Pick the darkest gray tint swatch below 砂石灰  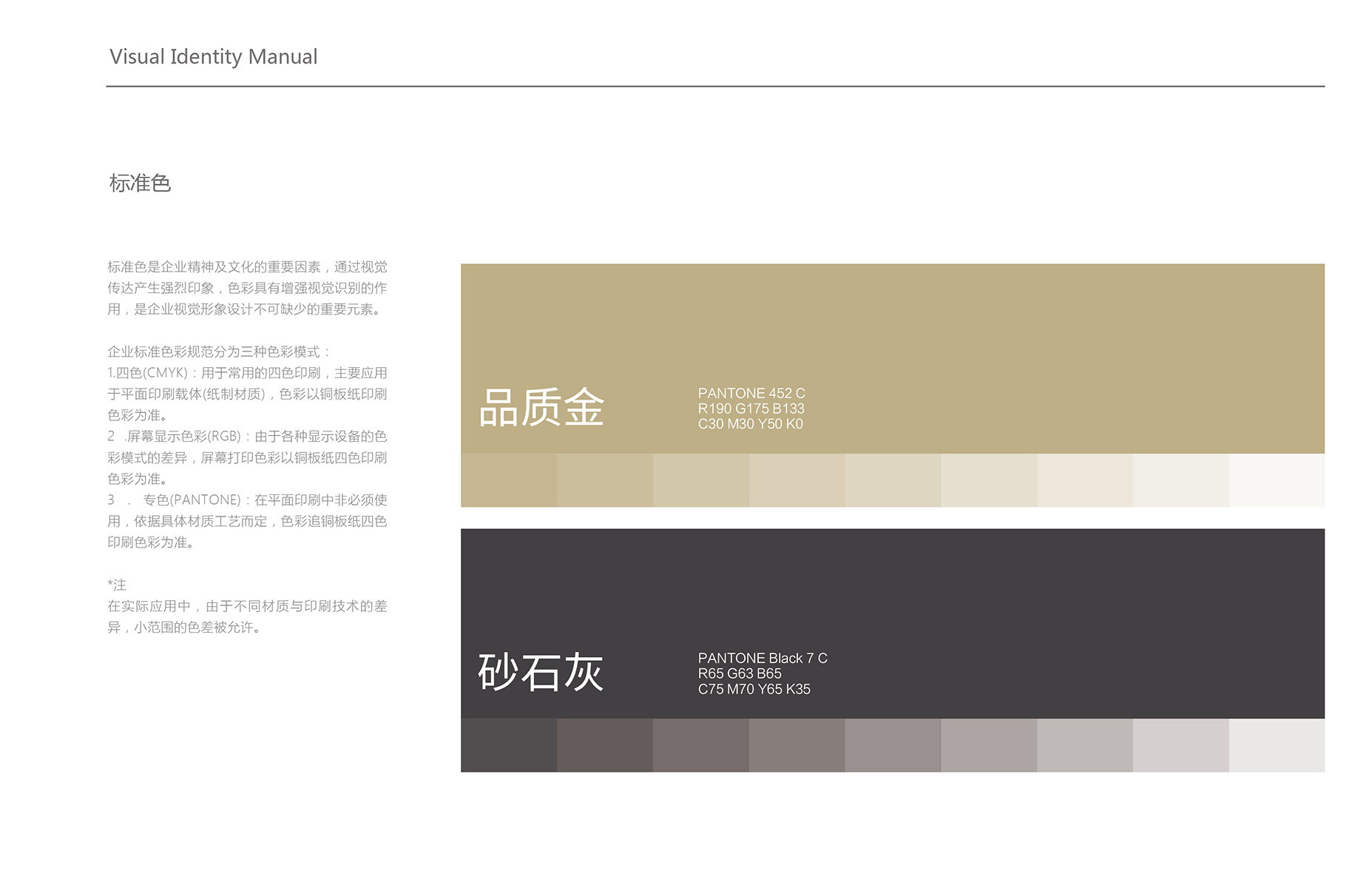pos(509,745)
